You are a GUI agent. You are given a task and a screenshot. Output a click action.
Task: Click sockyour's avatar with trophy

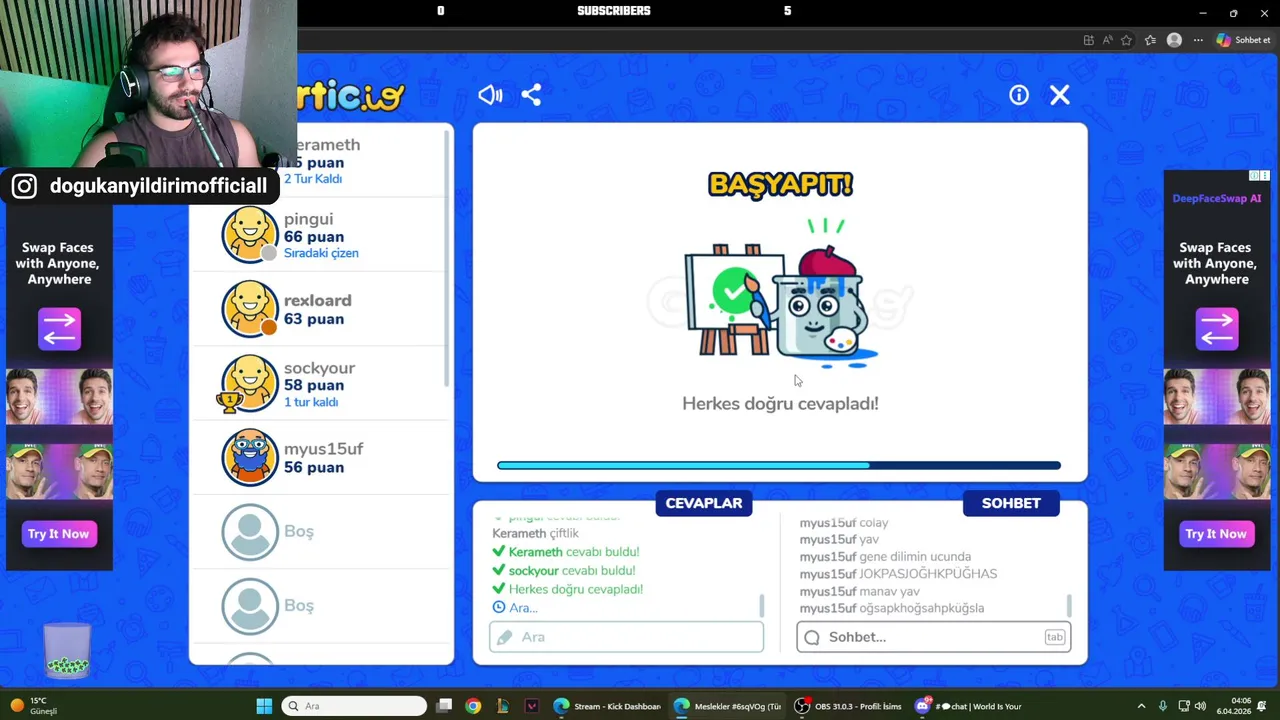click(x=249, y=383)
